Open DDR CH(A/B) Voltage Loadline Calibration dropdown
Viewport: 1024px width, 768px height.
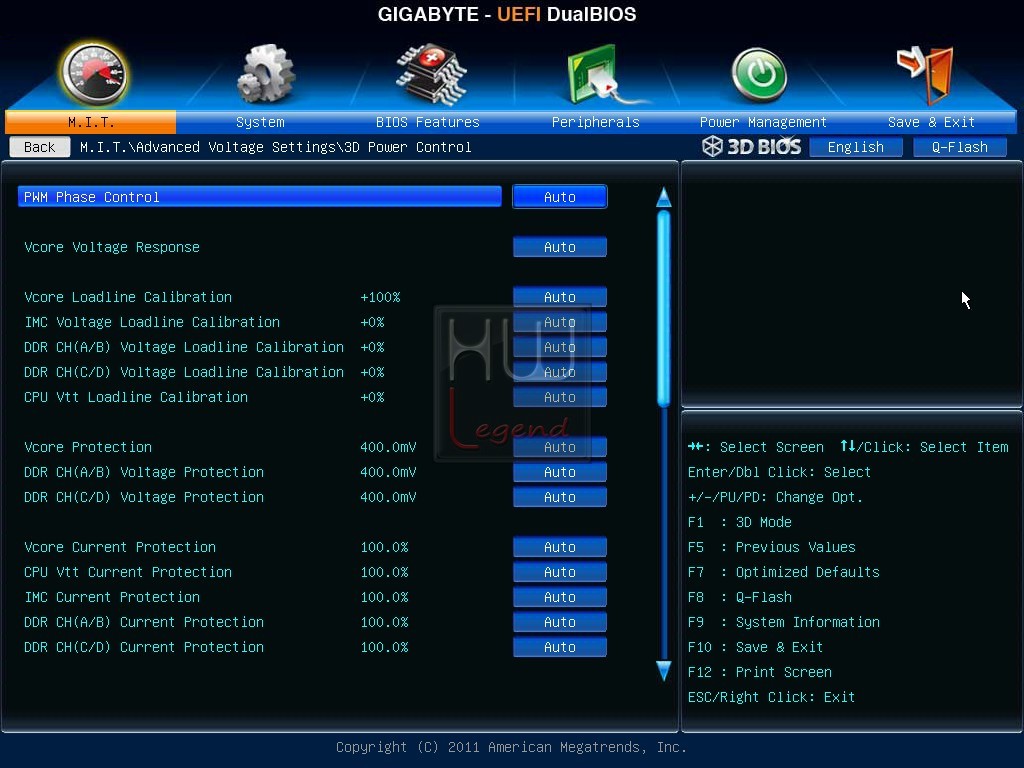tap(560, 347)
